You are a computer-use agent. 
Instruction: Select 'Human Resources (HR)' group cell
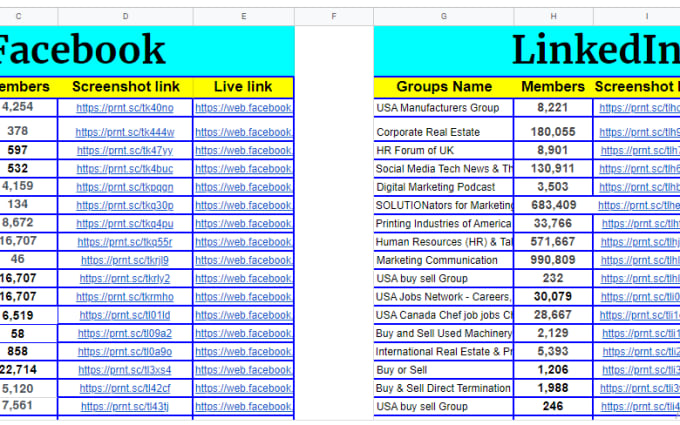[x=444, y=242]
